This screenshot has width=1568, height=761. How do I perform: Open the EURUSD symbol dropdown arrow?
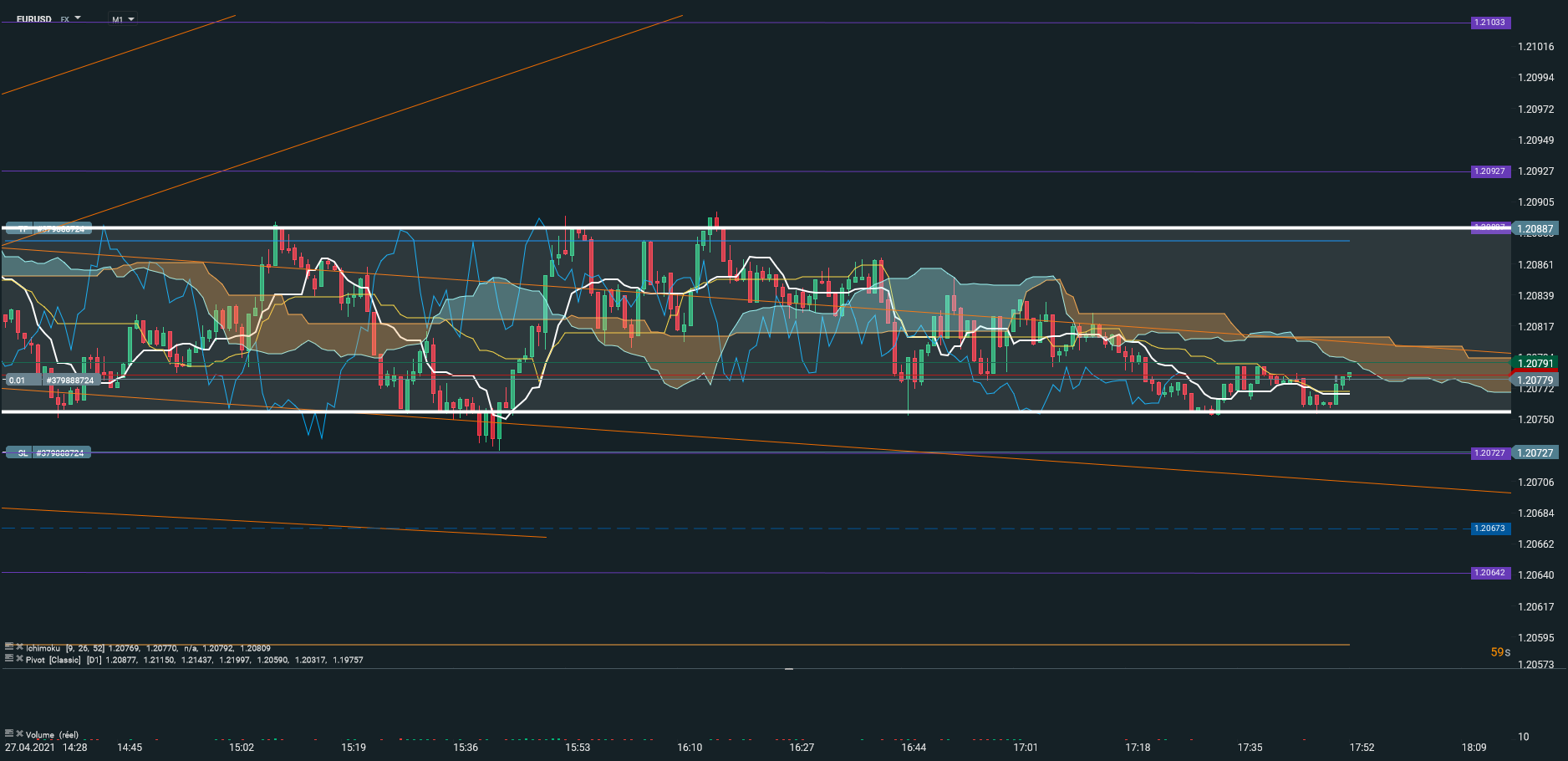(78, 18)
